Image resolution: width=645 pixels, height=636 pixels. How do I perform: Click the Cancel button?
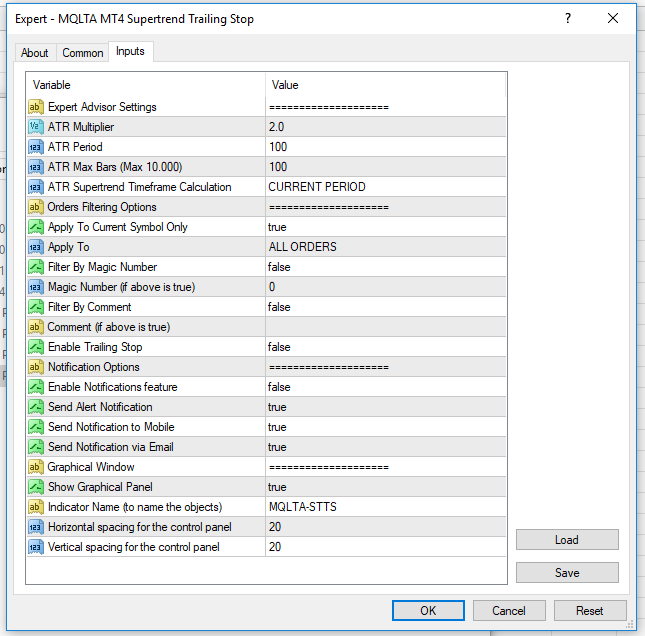point(509,610)
